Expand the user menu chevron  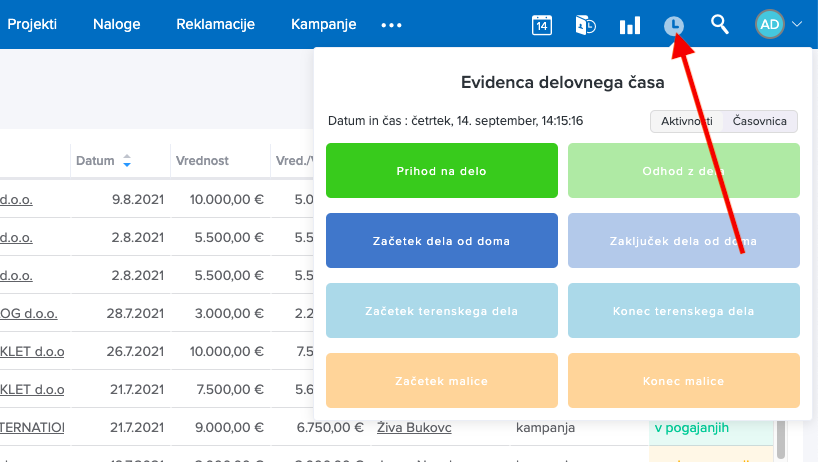click(x=797, y=25)
